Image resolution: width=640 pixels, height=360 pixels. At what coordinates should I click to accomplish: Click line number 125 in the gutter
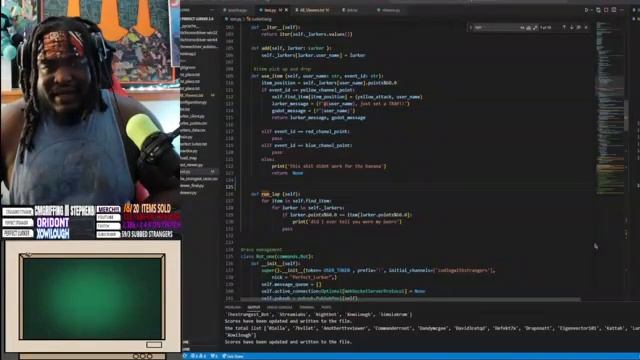click(230, 187)
